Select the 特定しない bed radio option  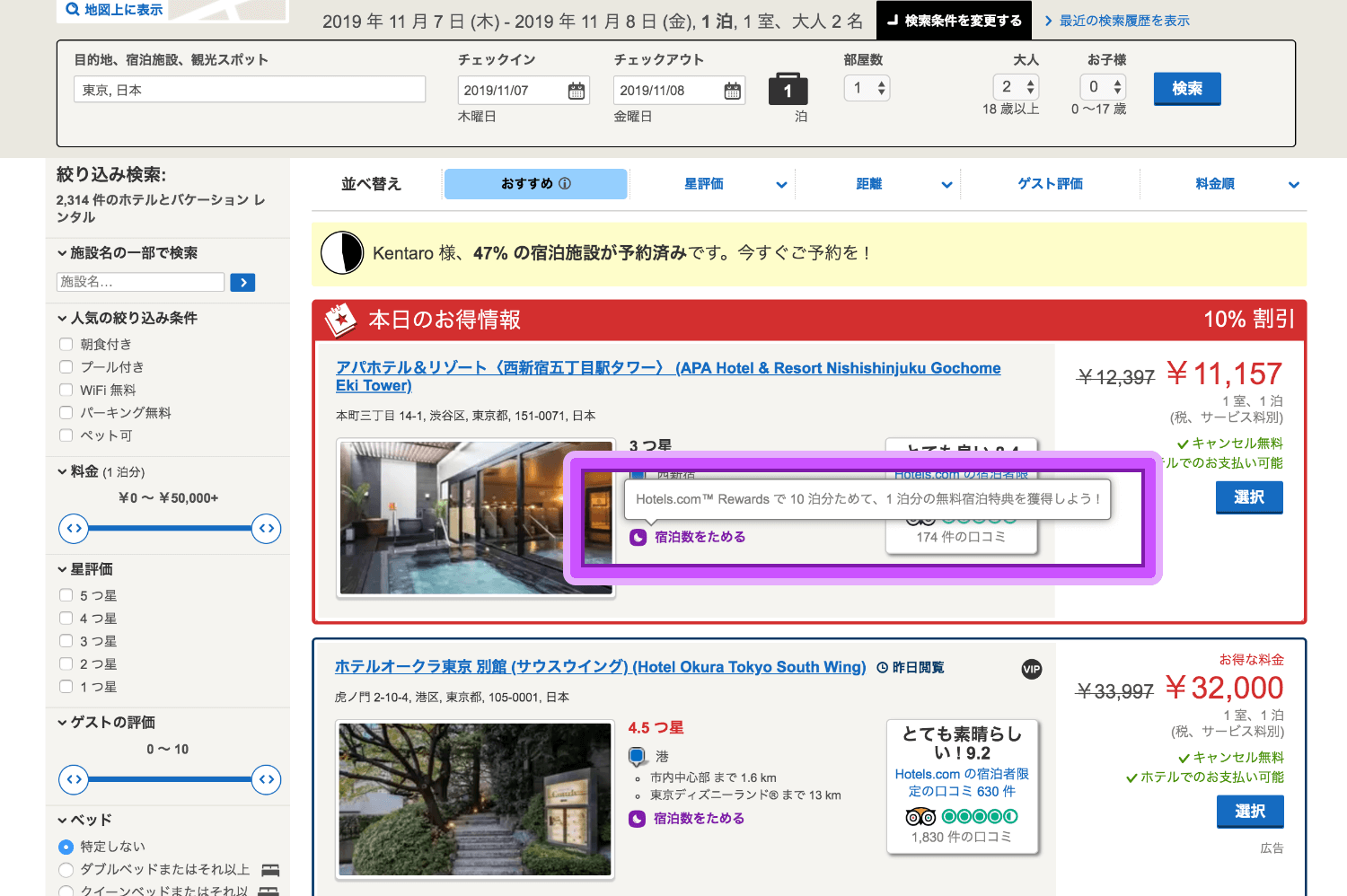click(66, 847)
